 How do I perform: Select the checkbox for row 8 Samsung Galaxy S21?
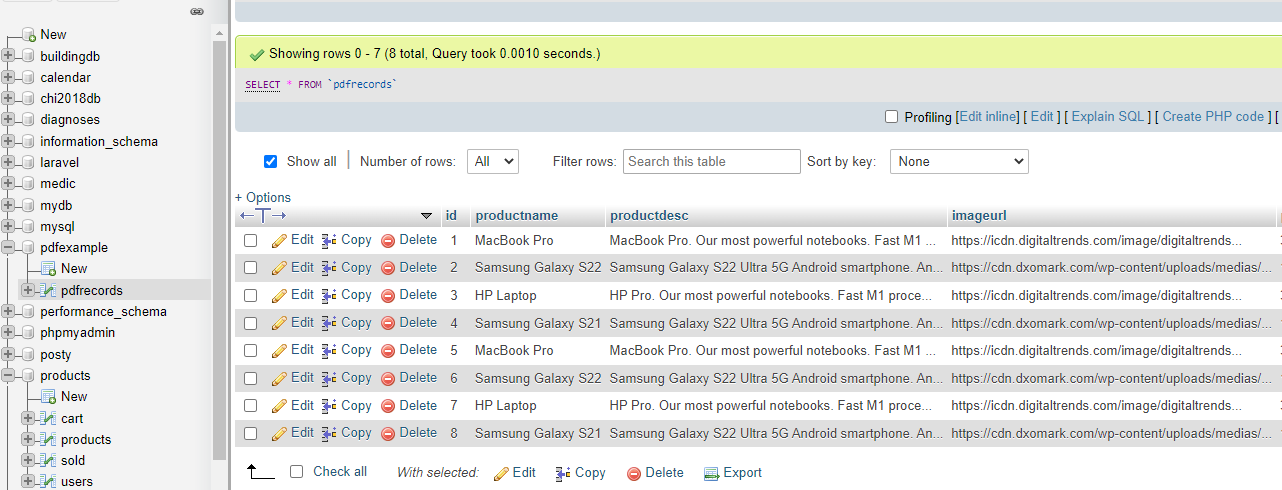[251, 433]
